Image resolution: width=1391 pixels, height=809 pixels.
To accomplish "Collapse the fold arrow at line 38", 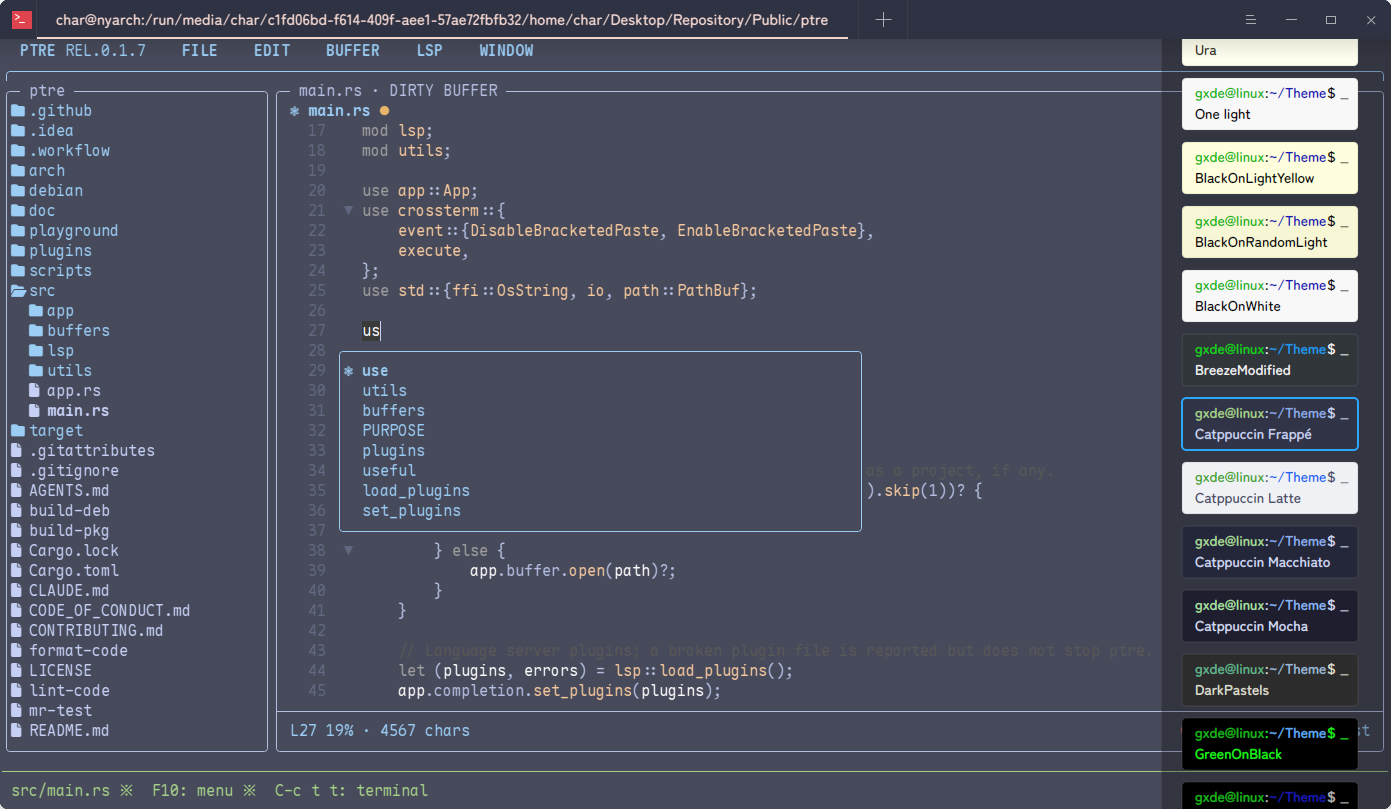I will (x=348, y=551).
